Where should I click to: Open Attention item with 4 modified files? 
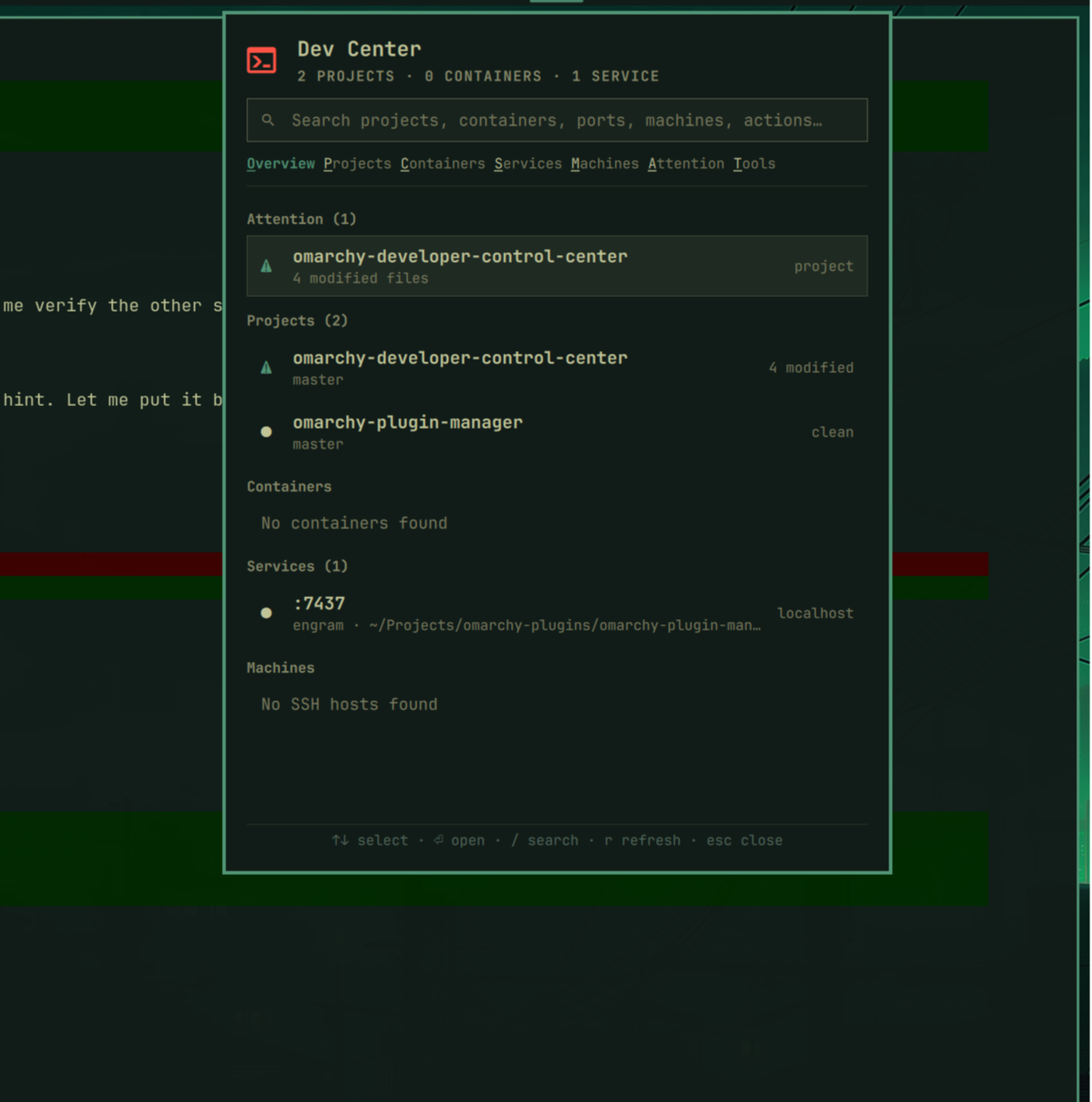coord(557,266)
